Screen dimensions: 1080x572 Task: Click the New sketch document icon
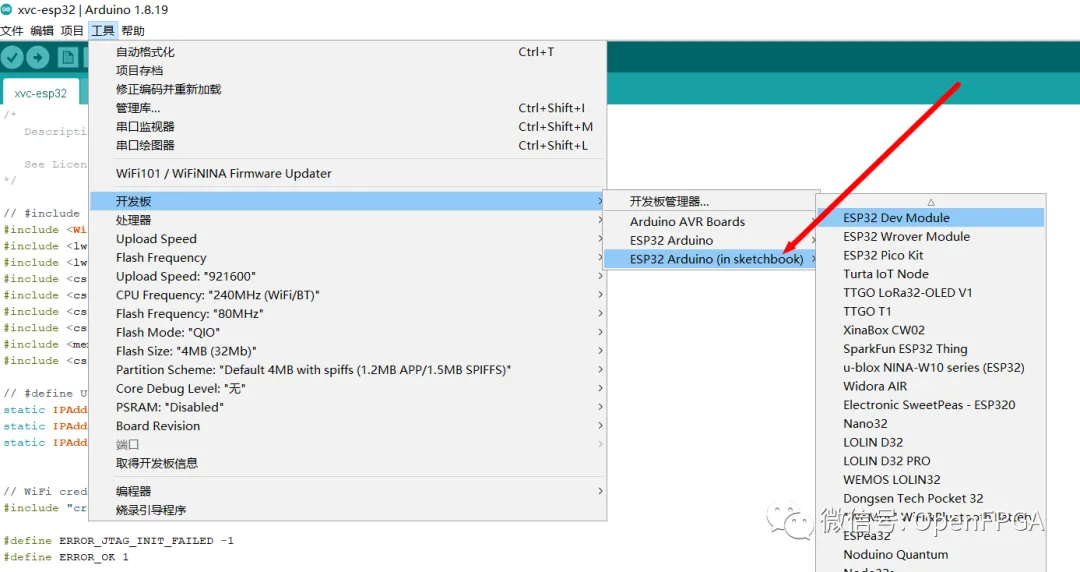[68, 57]
